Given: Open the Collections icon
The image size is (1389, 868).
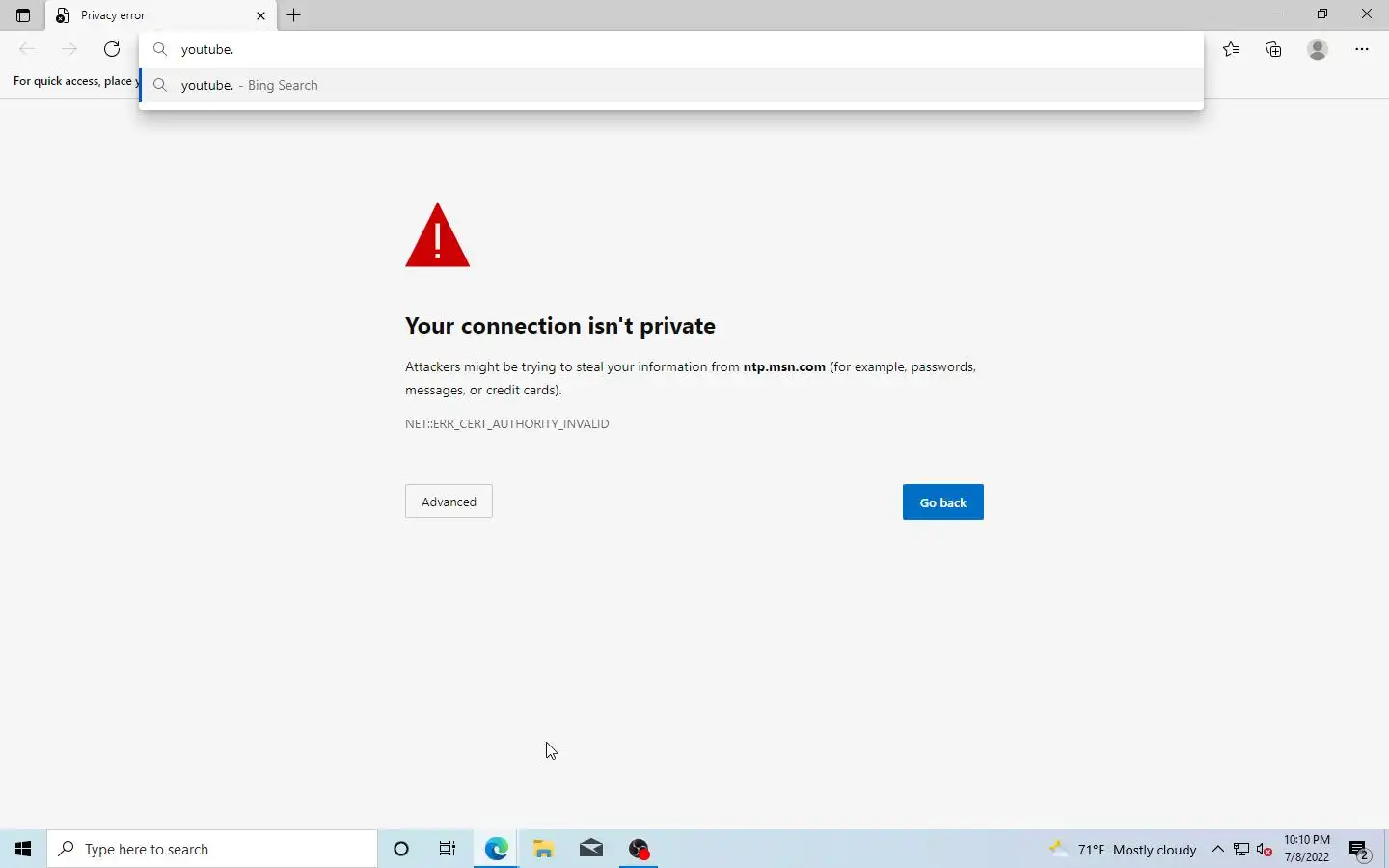Looking at the screenshot, I should [1273, 49].
